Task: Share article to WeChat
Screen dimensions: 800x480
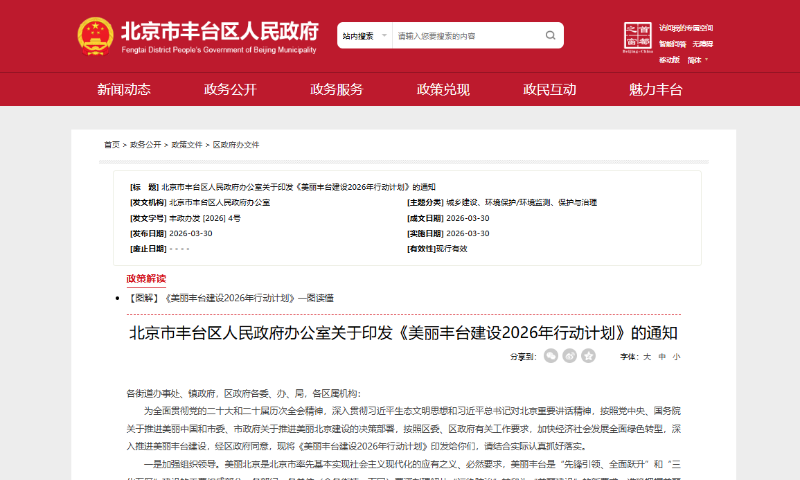Action: point(552,356)
